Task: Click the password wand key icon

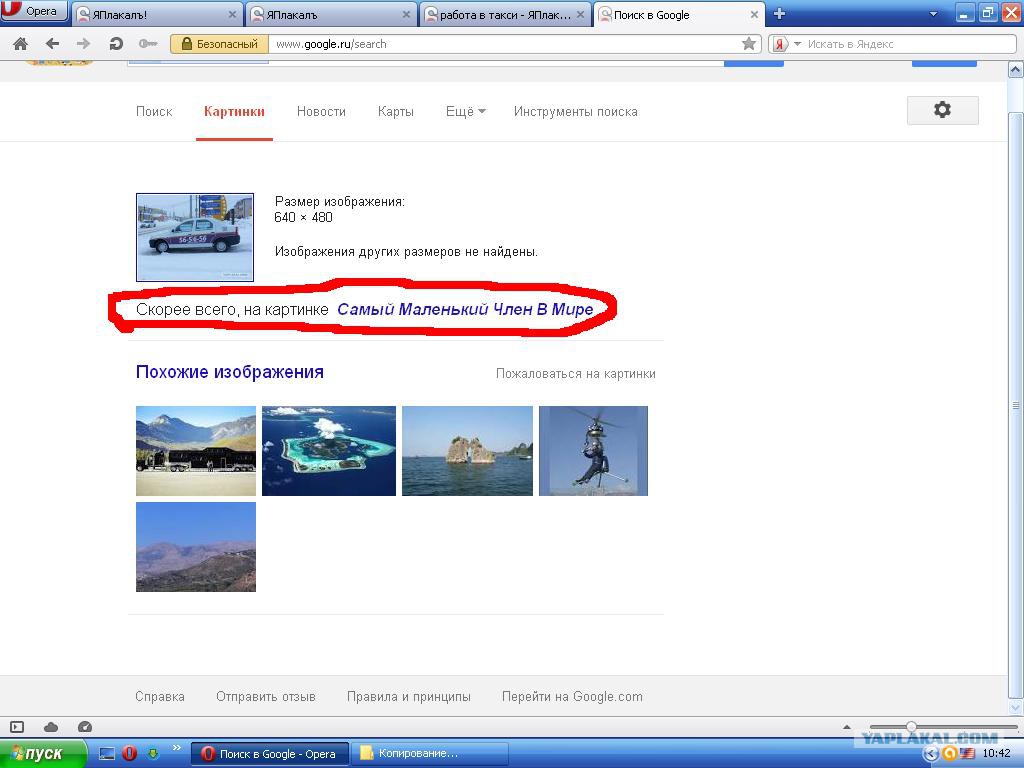Action: click(x=148, y=44)
